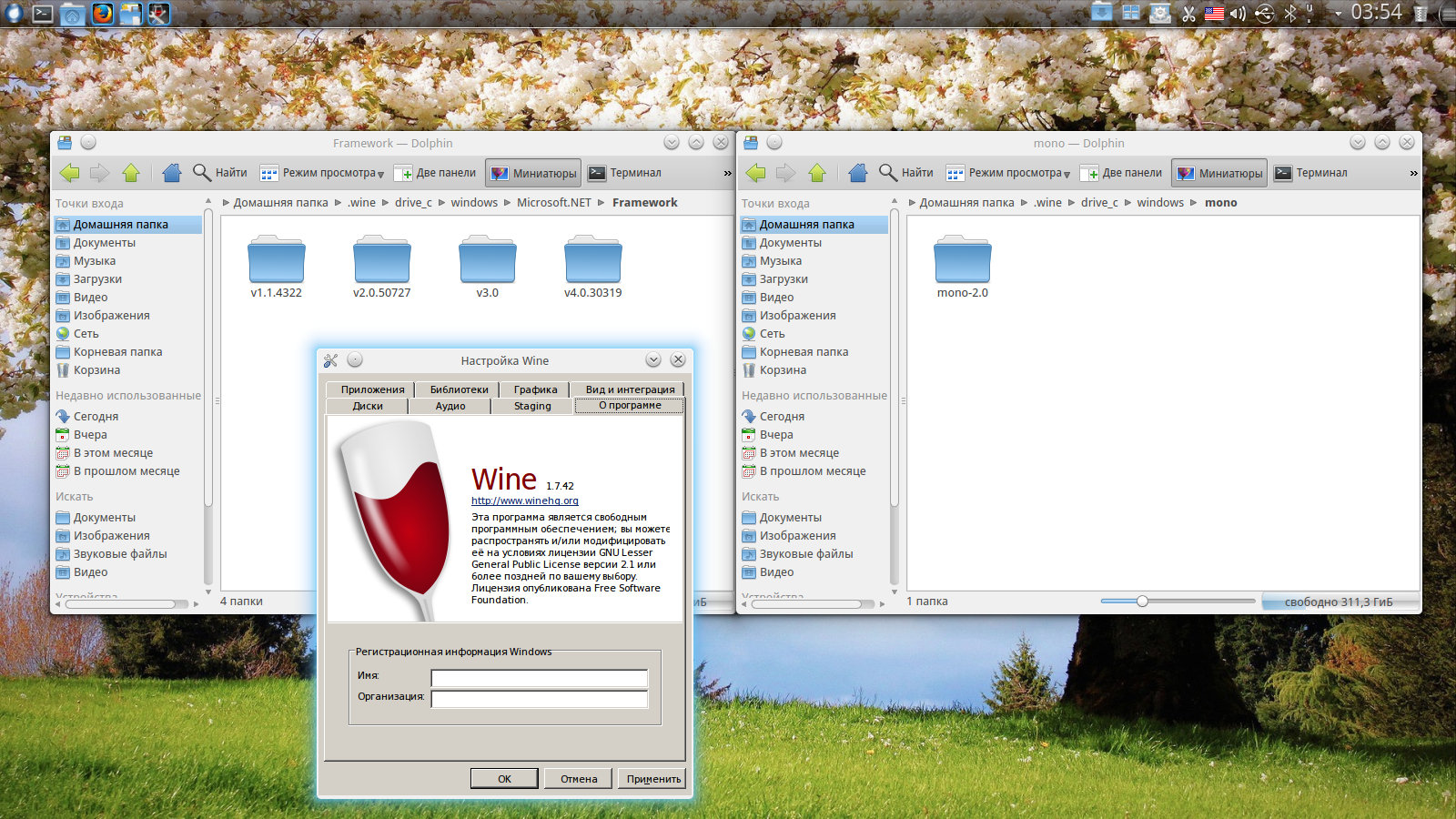Open Терминал in mono window toolbar
This screenshot has width=1456, height=819.
[x=1310, y=173]
